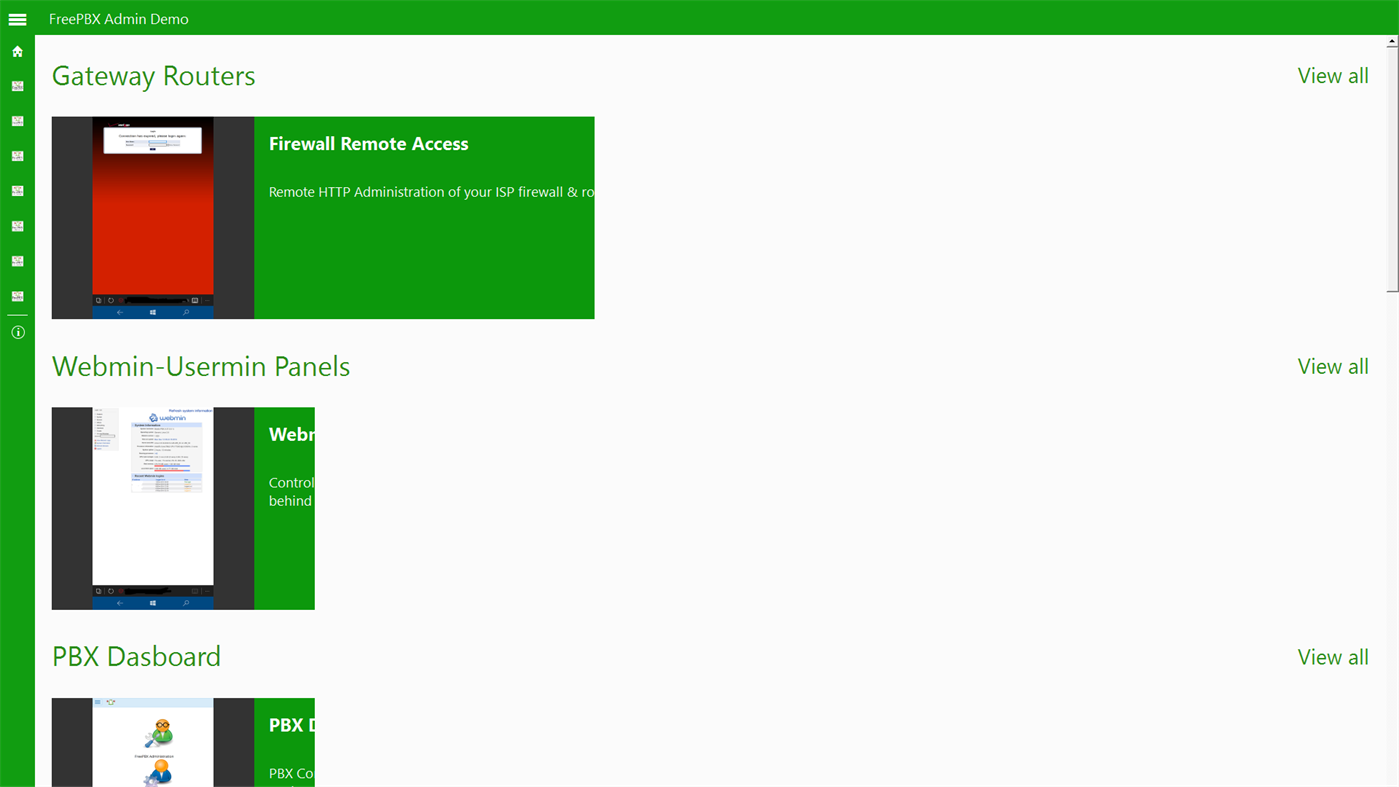Click the Webmin panel screenshot thumbnail
Screen dimensions: 1399x787
[152, 507]
